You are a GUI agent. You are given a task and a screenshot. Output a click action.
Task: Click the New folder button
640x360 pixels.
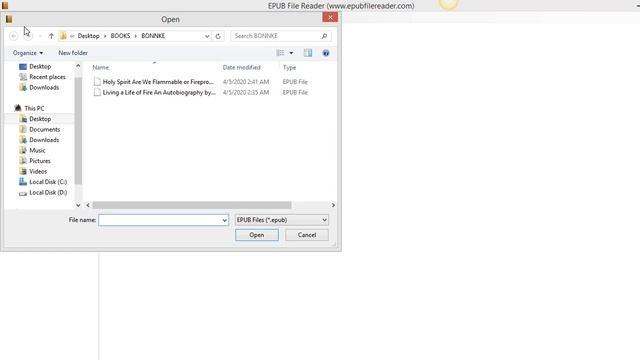point(73,53)
